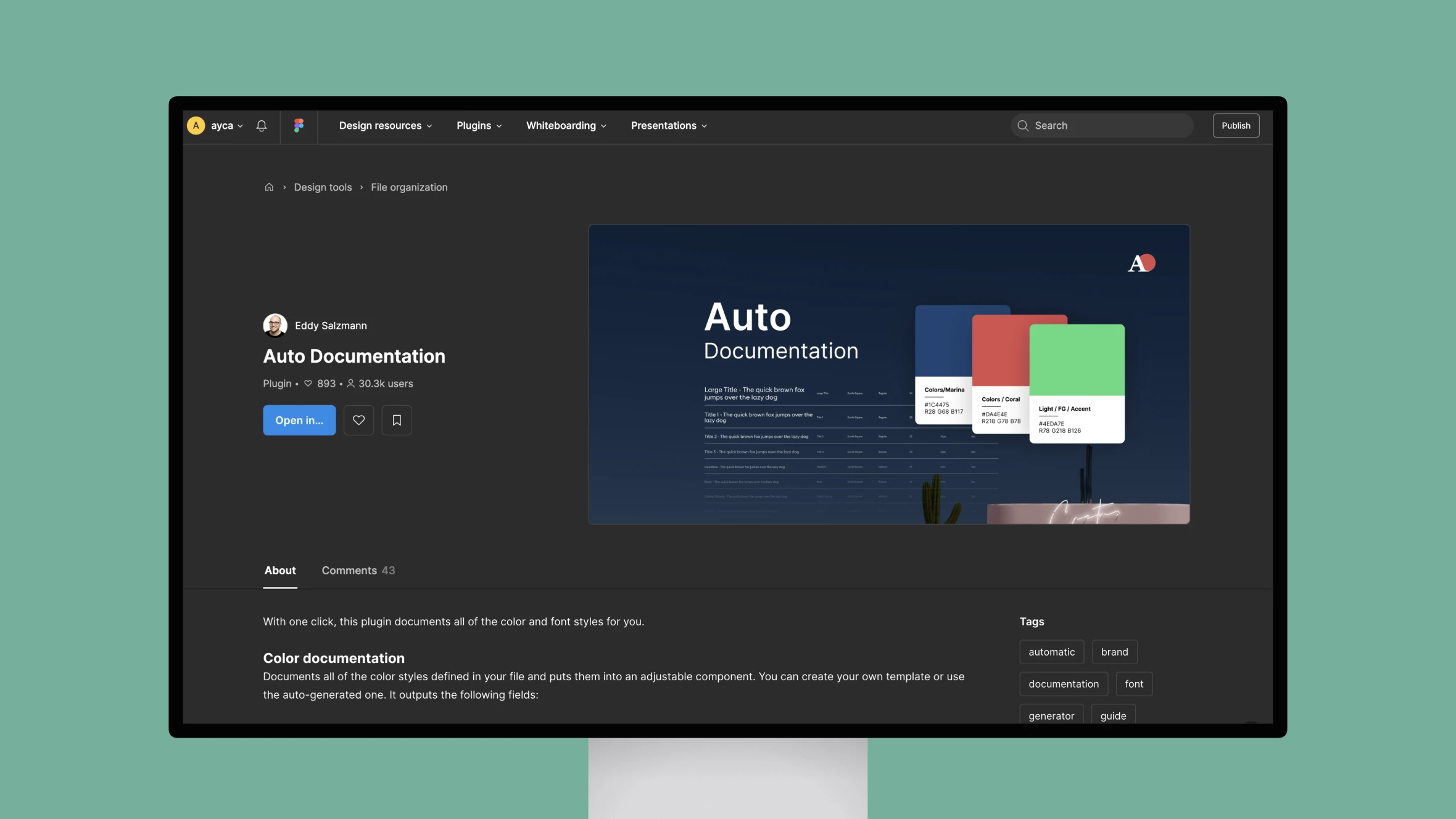Image resolution: width=1456 pixels, height=819 pixels.
Task: Click the automatic tag label
Action: (1051, 651)
